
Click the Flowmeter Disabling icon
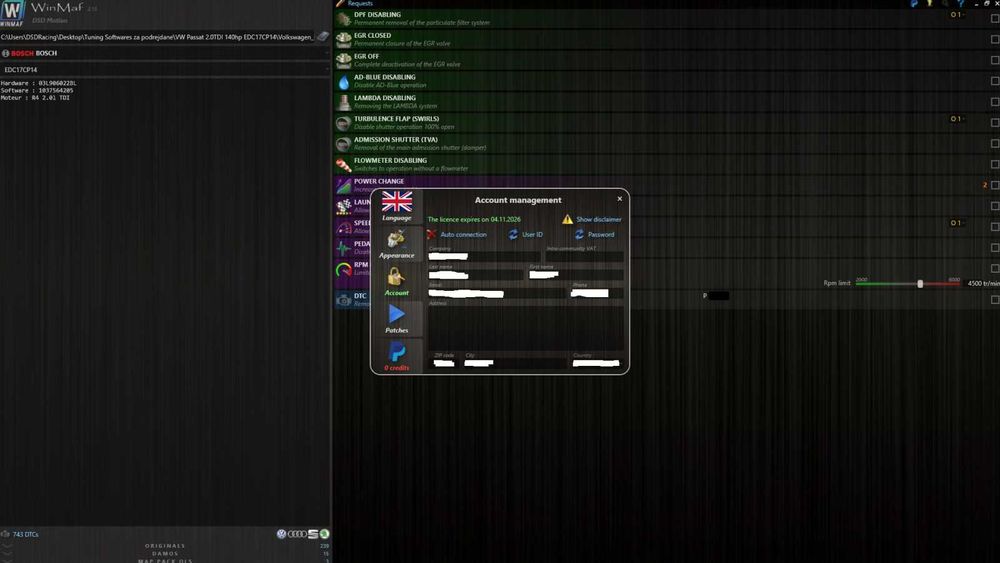(343, 165)
